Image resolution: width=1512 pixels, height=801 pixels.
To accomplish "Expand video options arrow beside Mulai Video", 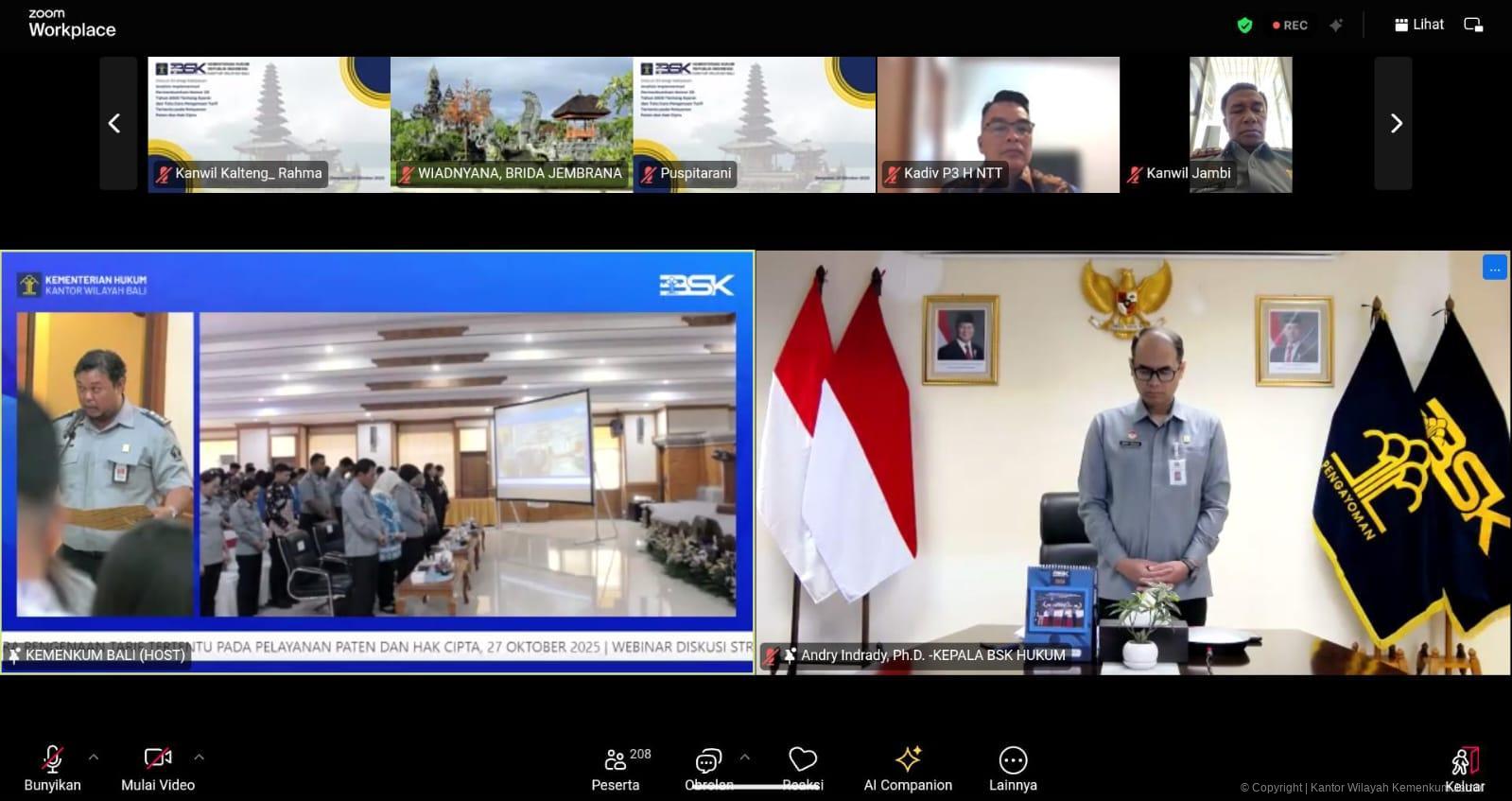I will click(199, 757).
